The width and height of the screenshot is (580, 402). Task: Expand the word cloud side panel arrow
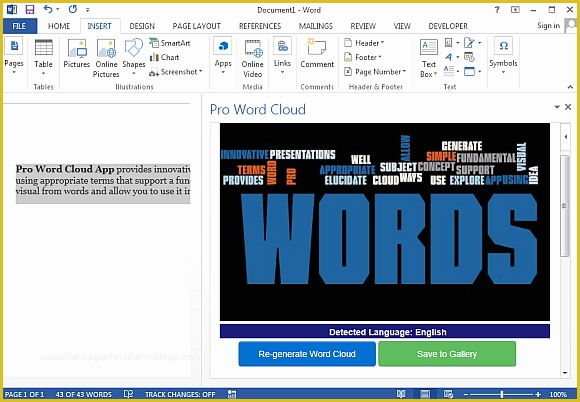click(566, 137)
